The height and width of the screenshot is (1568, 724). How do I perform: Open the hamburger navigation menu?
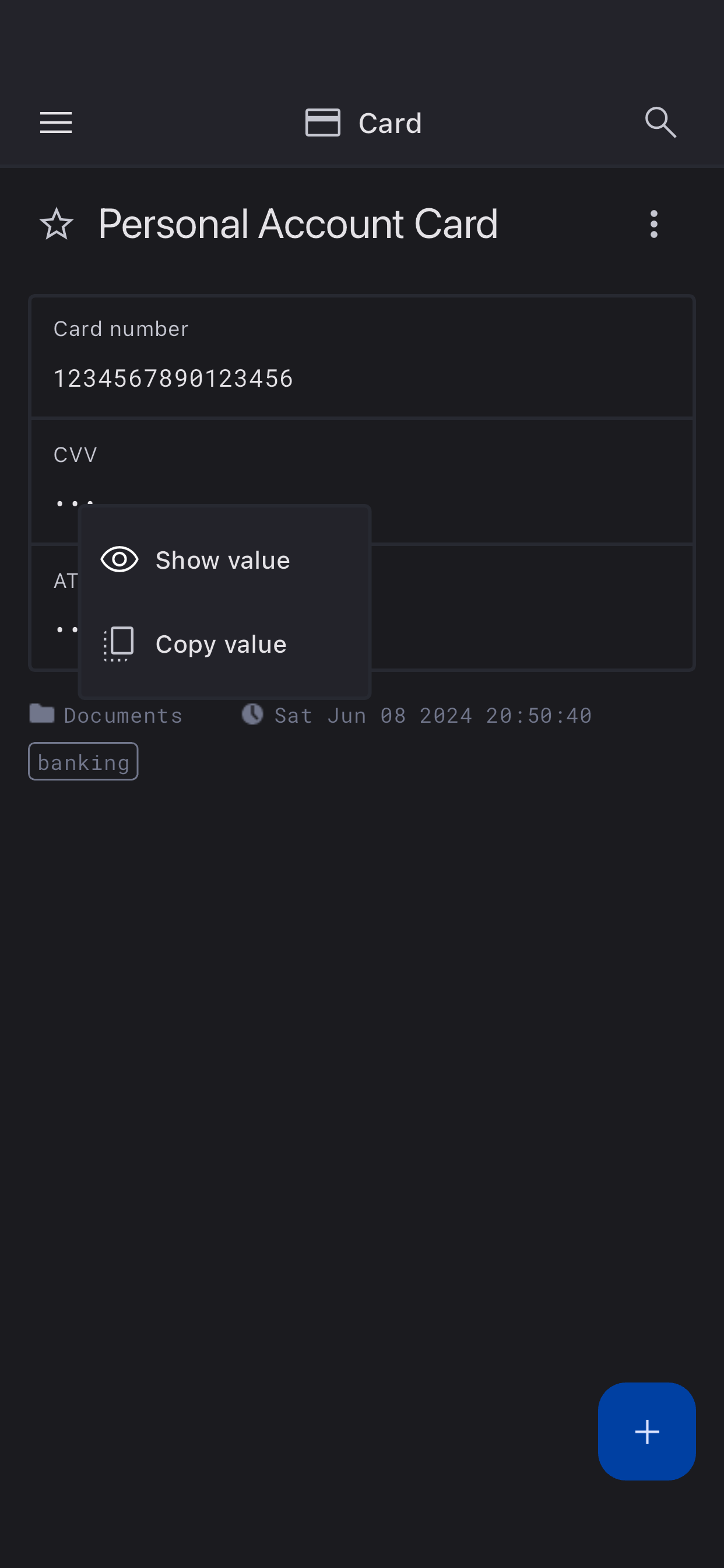[56, 123]
